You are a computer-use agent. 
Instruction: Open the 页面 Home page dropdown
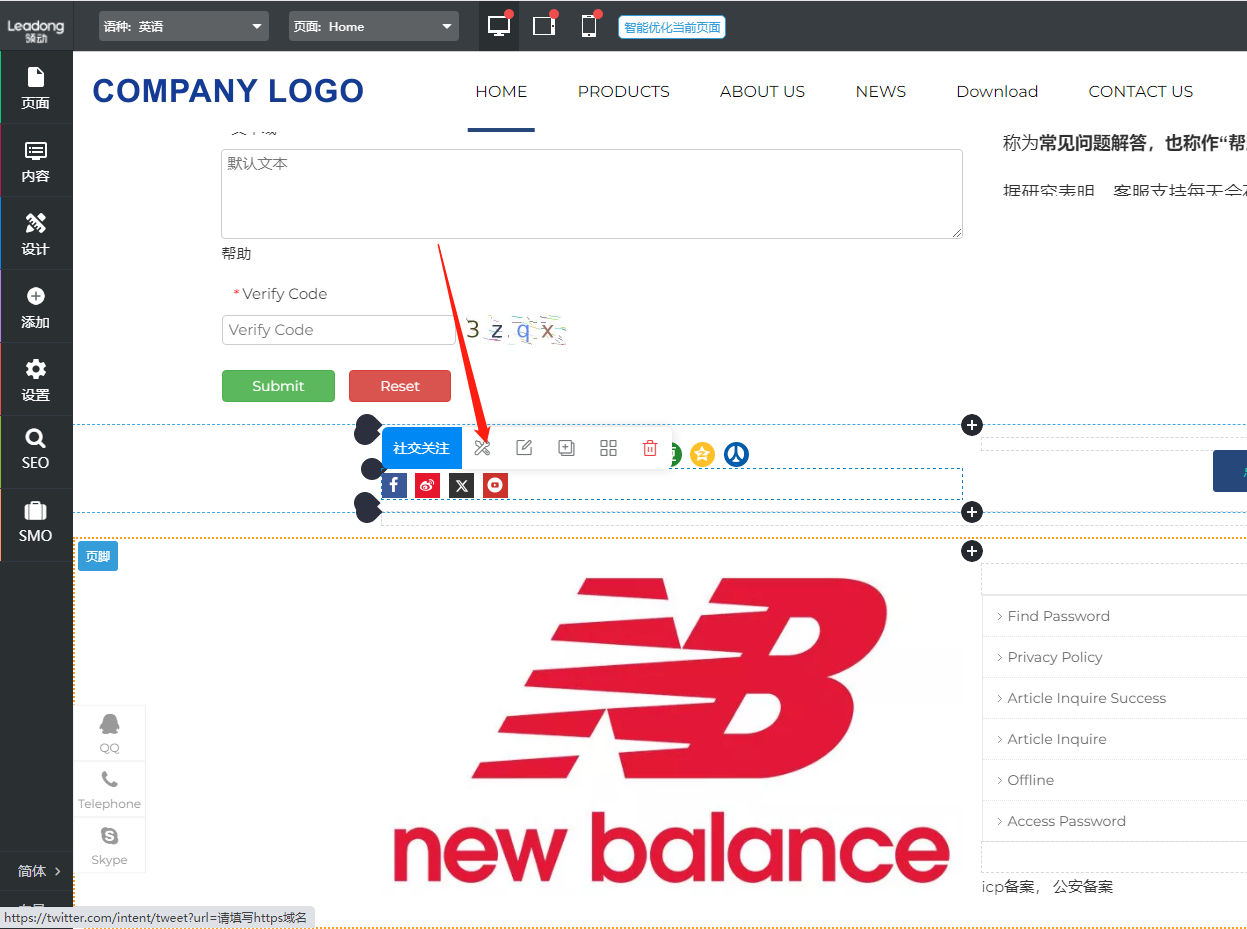374,27
